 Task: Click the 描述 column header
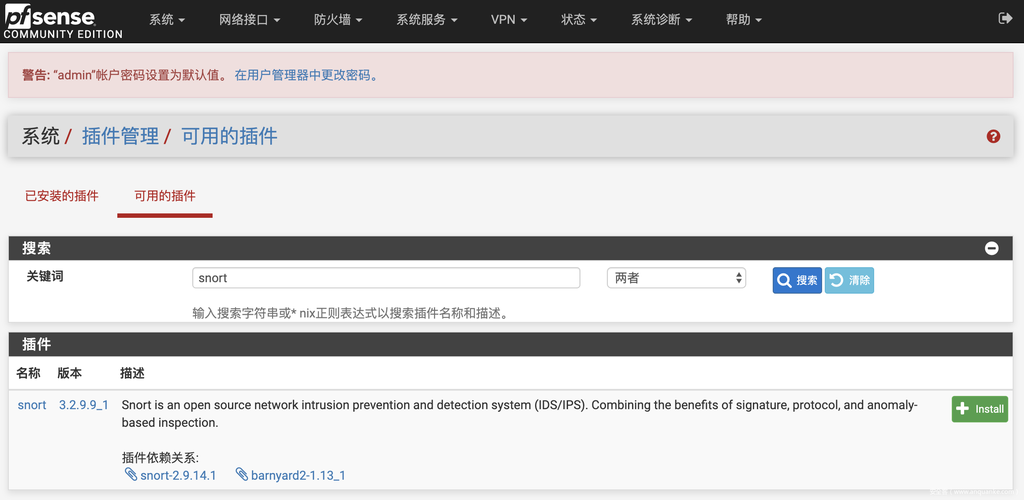pos(133,373)
